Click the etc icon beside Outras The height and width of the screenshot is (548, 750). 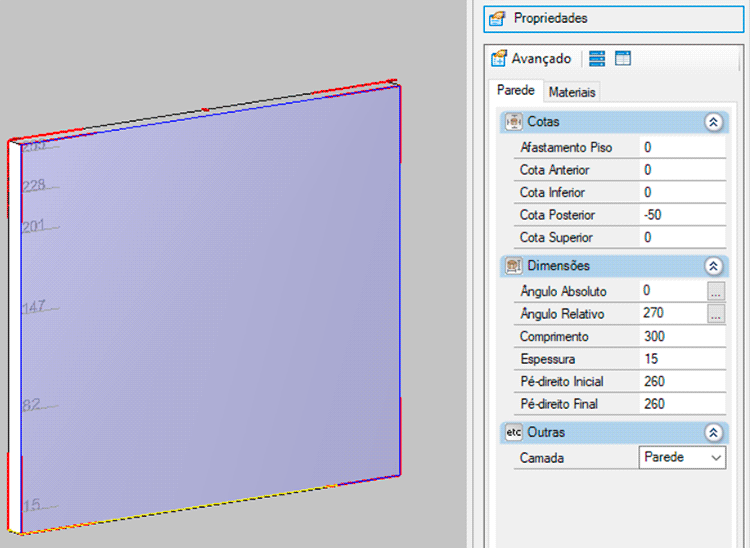click(x=514, y=433)
